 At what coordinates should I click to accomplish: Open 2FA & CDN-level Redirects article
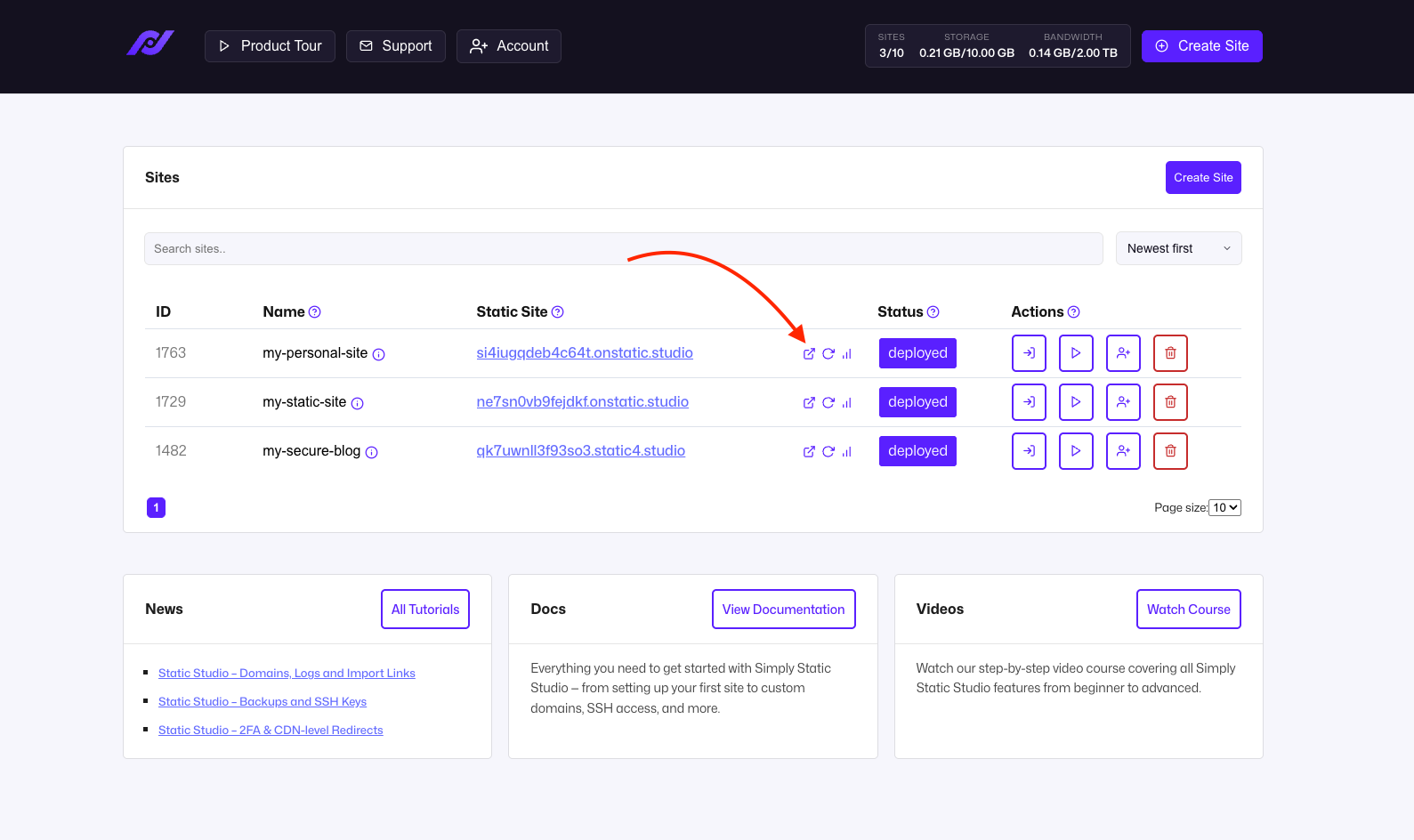coord(271,731)
